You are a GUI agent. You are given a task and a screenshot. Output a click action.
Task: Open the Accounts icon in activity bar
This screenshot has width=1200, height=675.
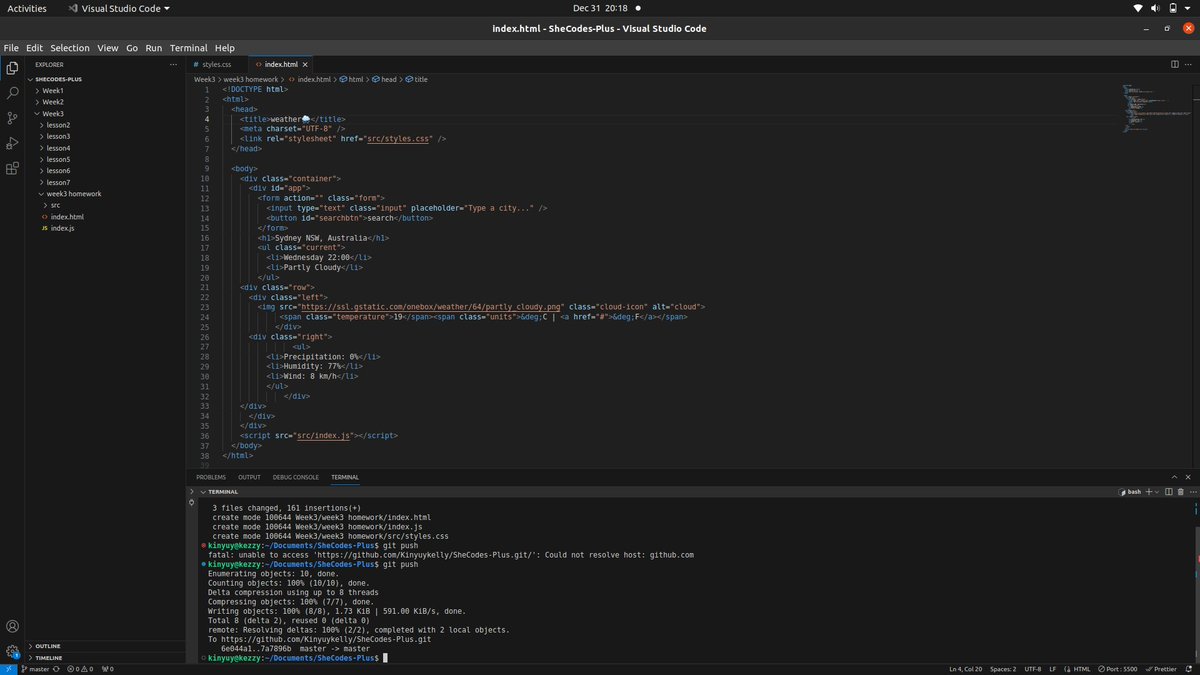(x=12, y=626)
